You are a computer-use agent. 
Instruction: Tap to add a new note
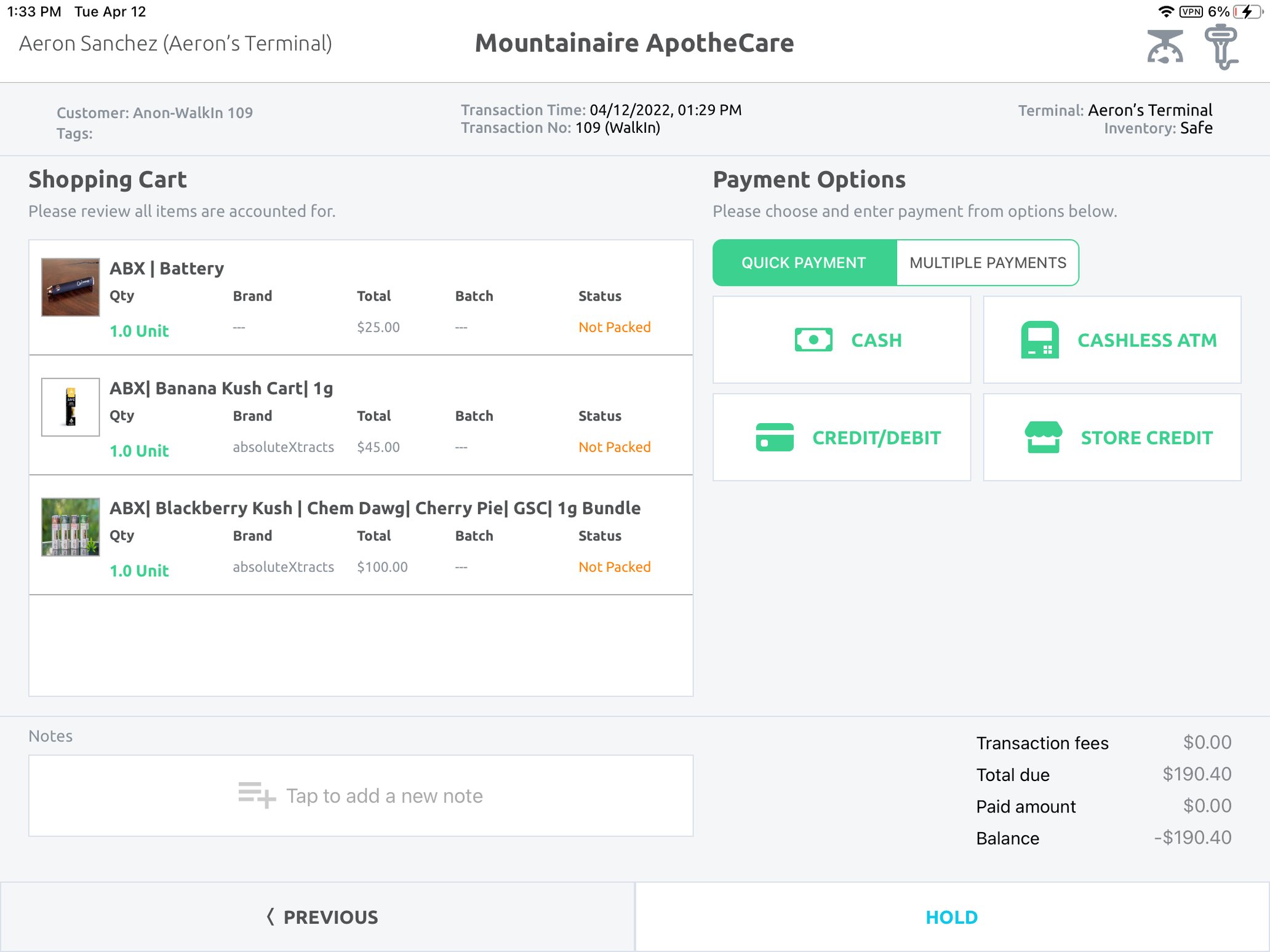tap(384, 795)
